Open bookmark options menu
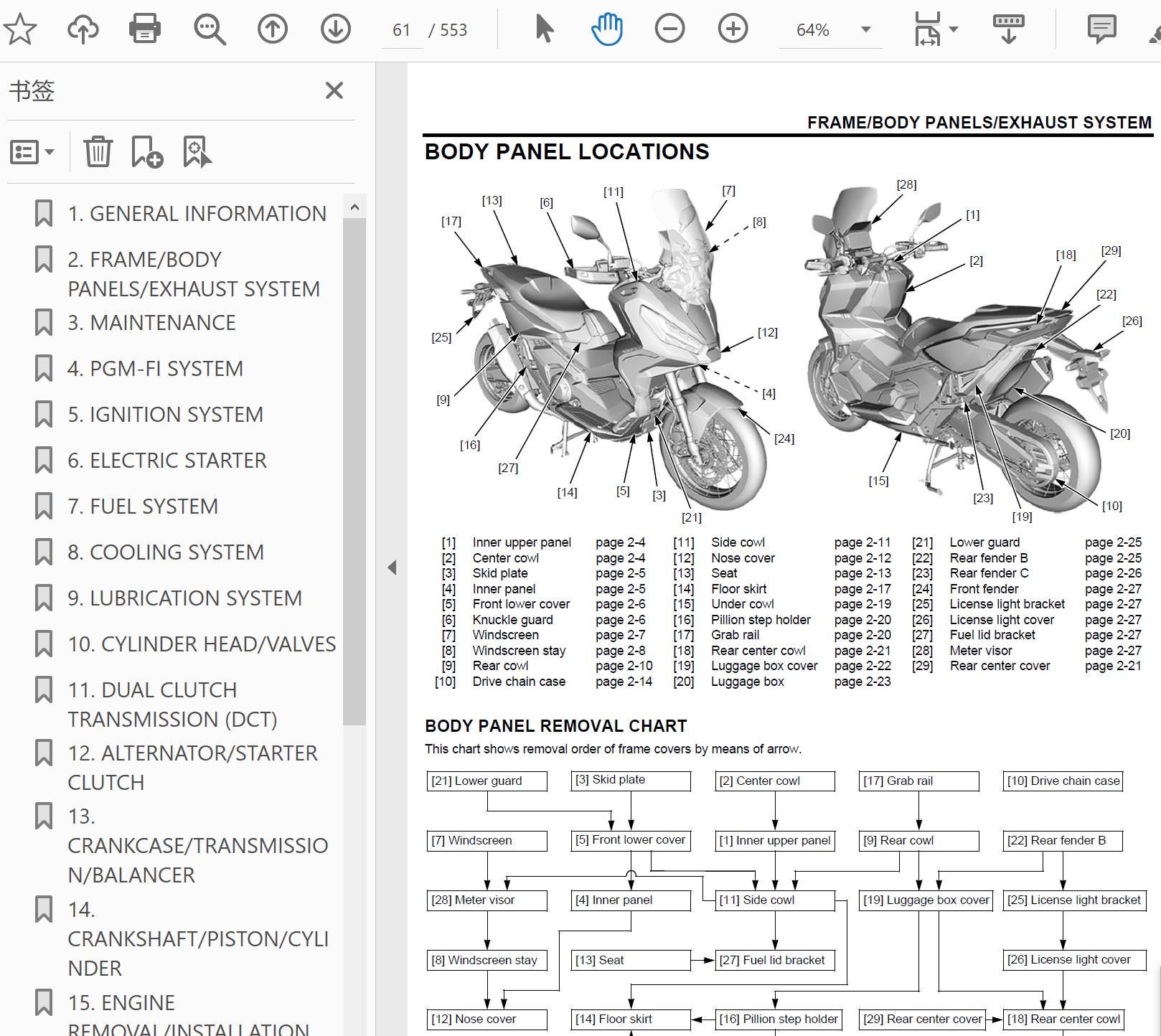The width and height of the screenshot is (1161, 1036). pos(32,152)
